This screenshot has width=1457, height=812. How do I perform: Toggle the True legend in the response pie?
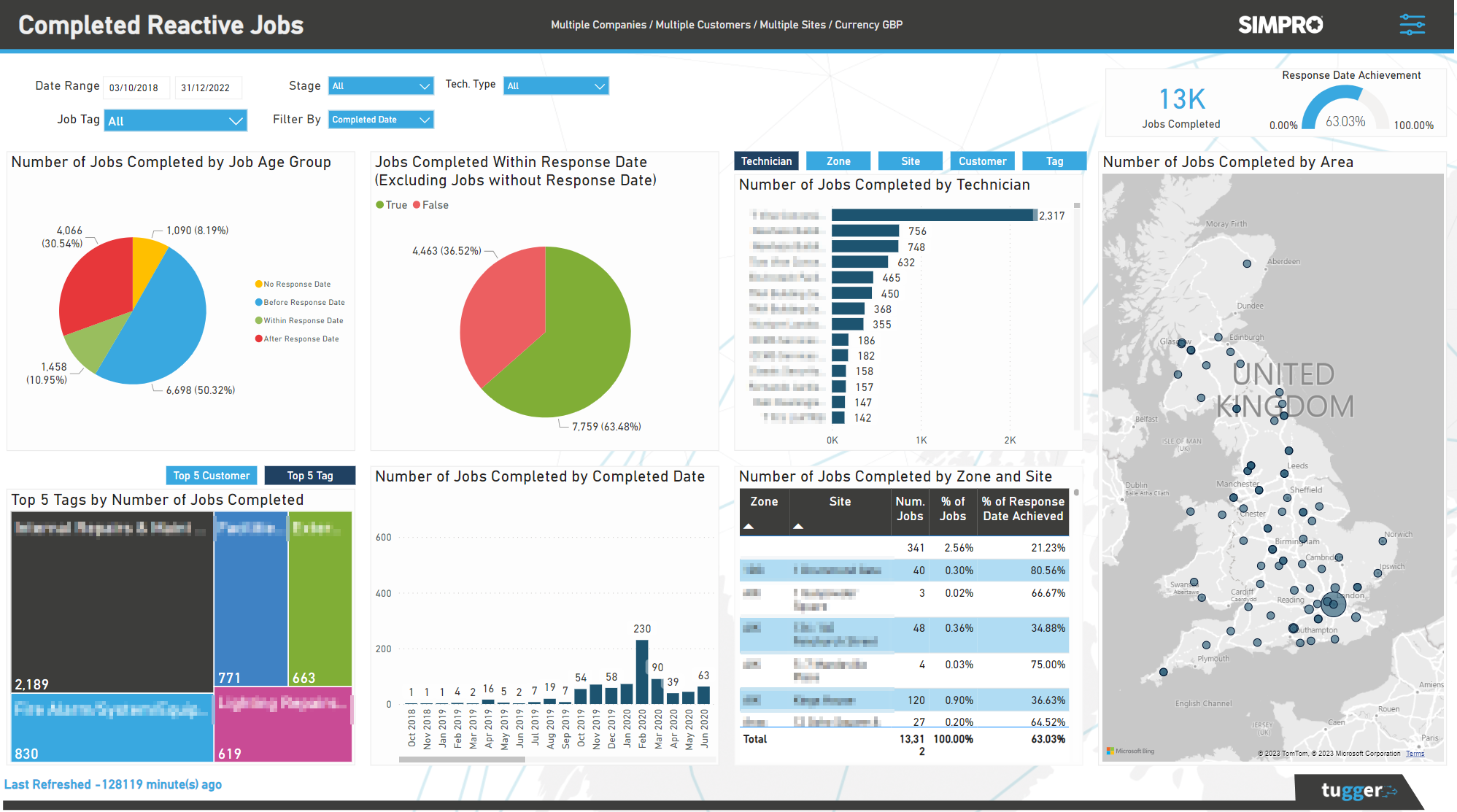coord(393,205)
